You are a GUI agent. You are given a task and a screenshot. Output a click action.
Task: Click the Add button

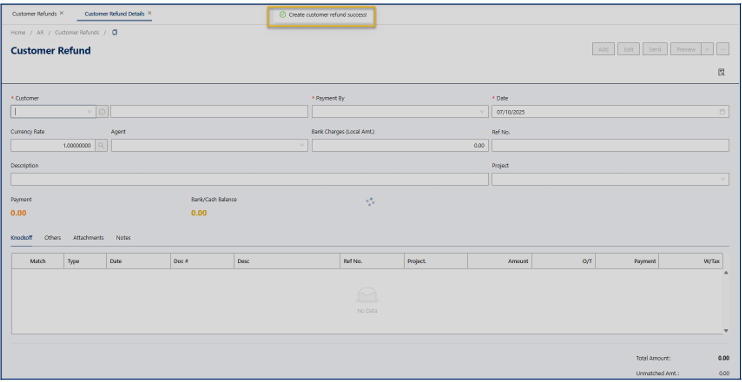(603, 49)
